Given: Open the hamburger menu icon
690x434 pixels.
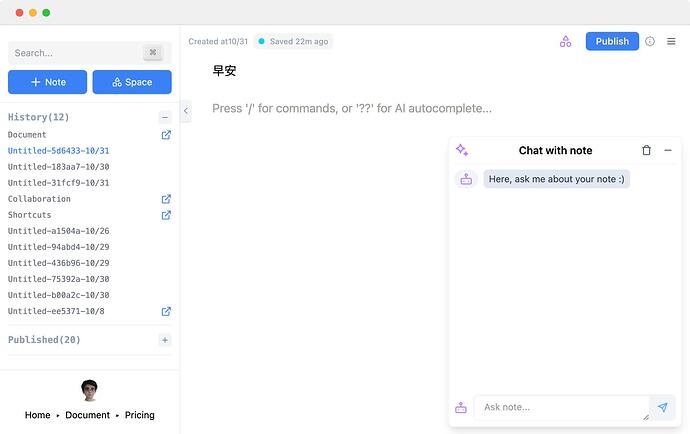Looking at the screenshot, I should (x=671, y=42).
